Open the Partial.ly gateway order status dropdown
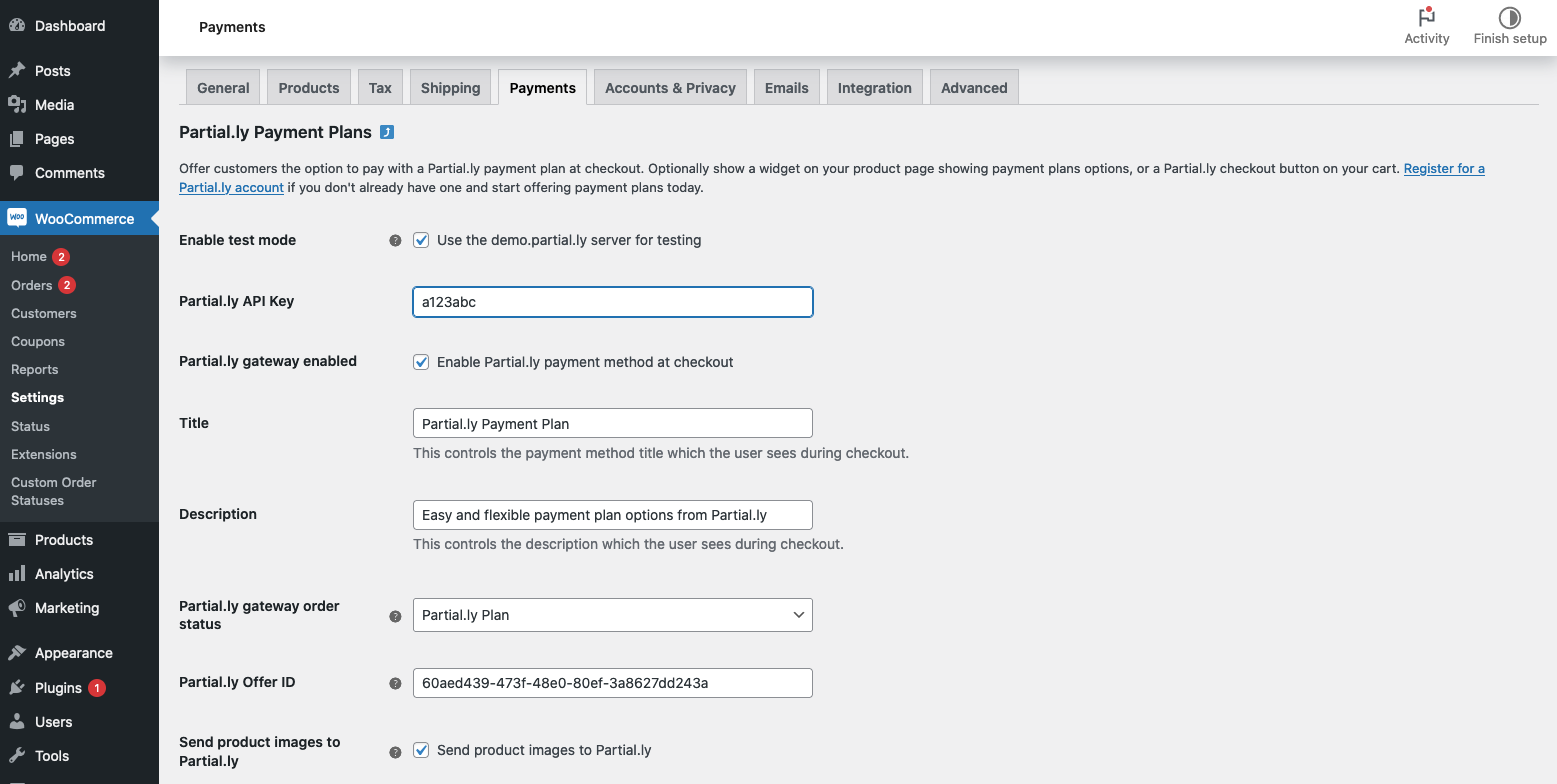This screenshot has height=784, width=1557. (x=613, y=615)
